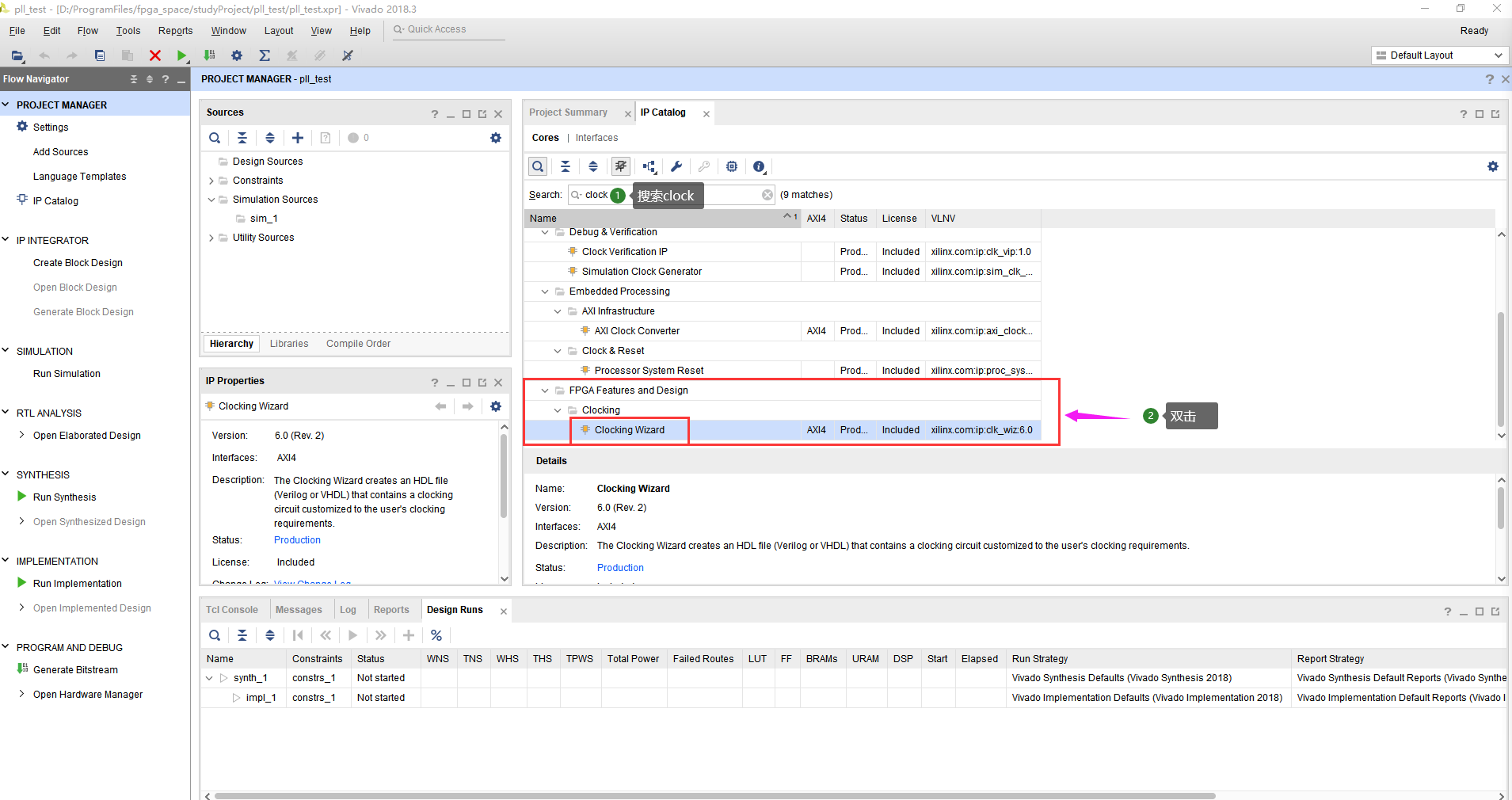Image resolution: width=1512 pixels, height=800 pixels.
Task: Switch to Messages tab
Action: click(299, 610)
